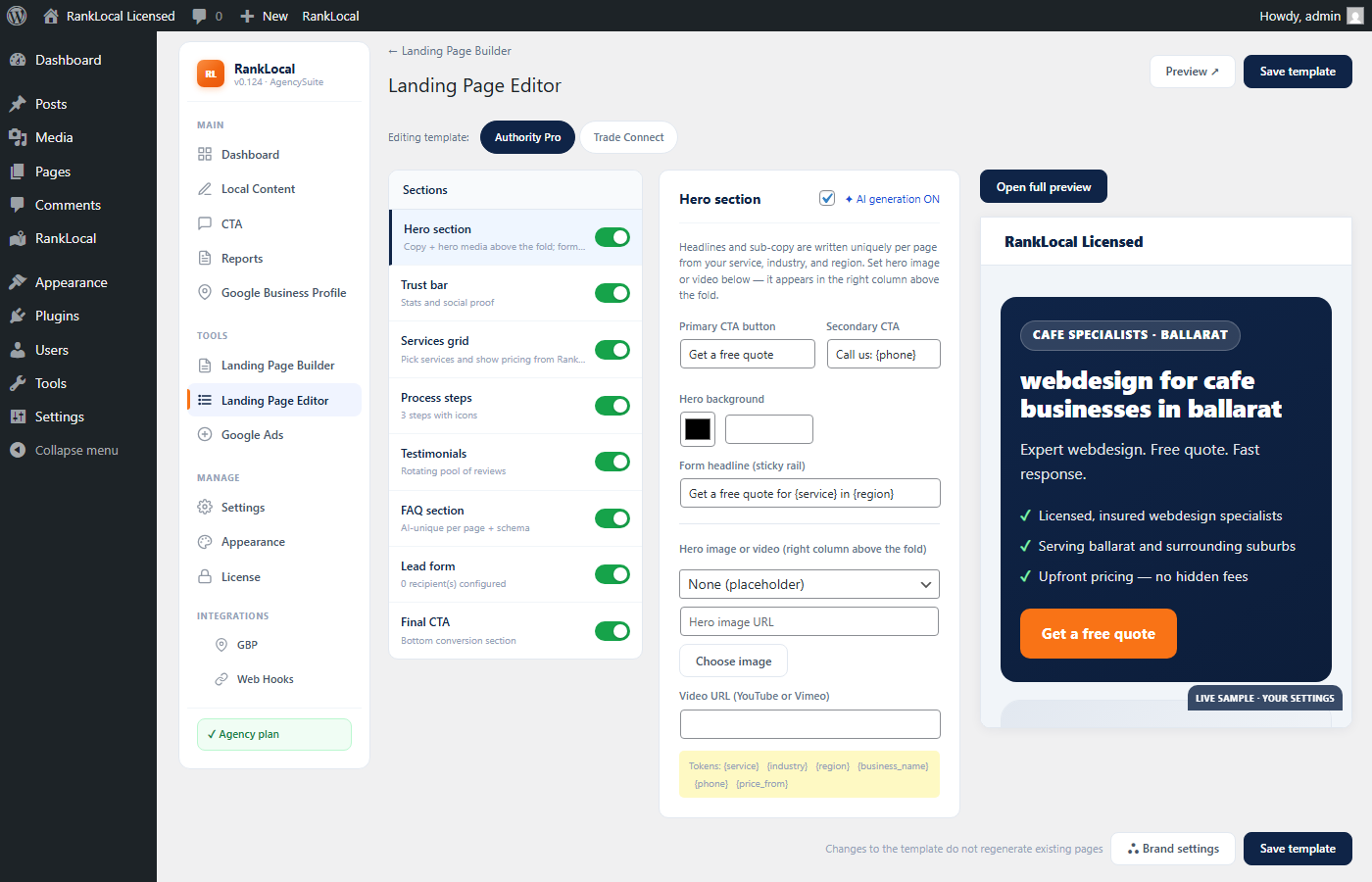Viewport: 1372px width, 882px height.
Task: Click the Secondary CTA text field
Action: pyautogui.click(x=884, y=354)
